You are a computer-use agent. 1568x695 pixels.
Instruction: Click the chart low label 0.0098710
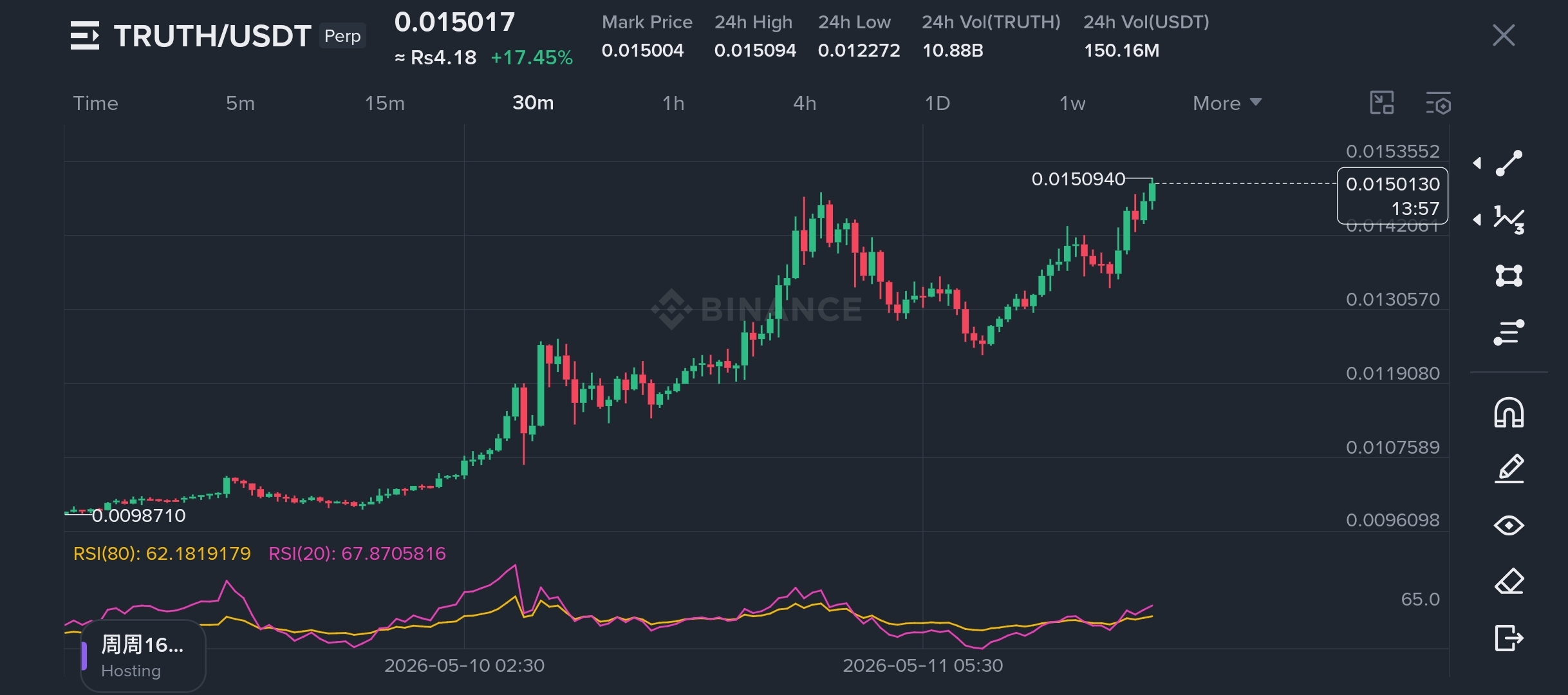pyautogui.click(x=138, y=515)
